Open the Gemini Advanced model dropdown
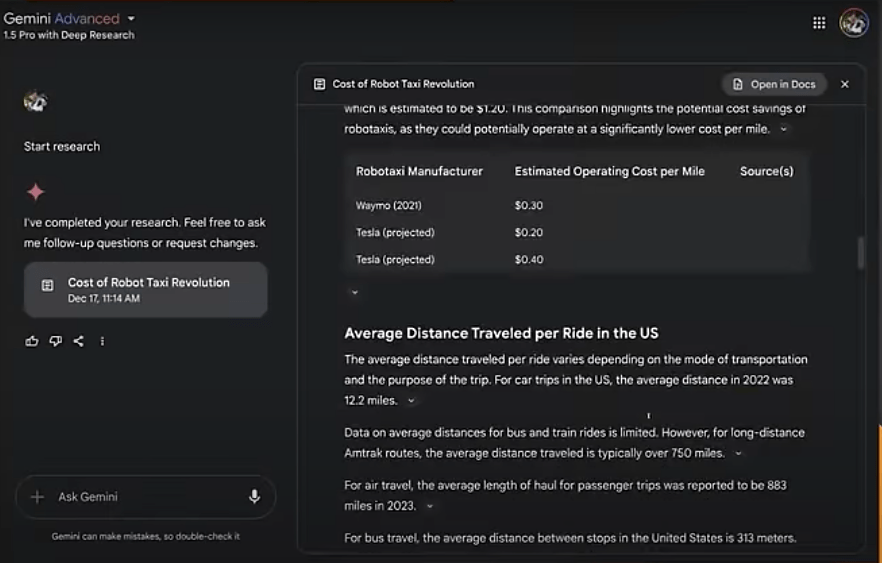Image resolution: width=882 pixels, height=563 pixels. click(x=131, y=19)
